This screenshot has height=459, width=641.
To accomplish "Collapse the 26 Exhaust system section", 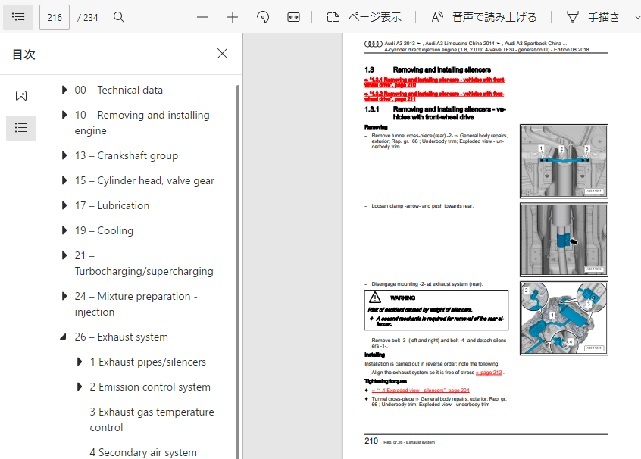I will pos(63,337).
